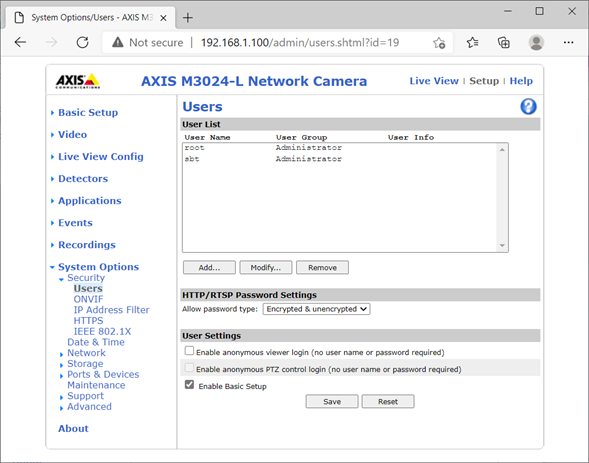Open the Maintenance page
Screen dimensions: 589x463
[x=96, y=385]
